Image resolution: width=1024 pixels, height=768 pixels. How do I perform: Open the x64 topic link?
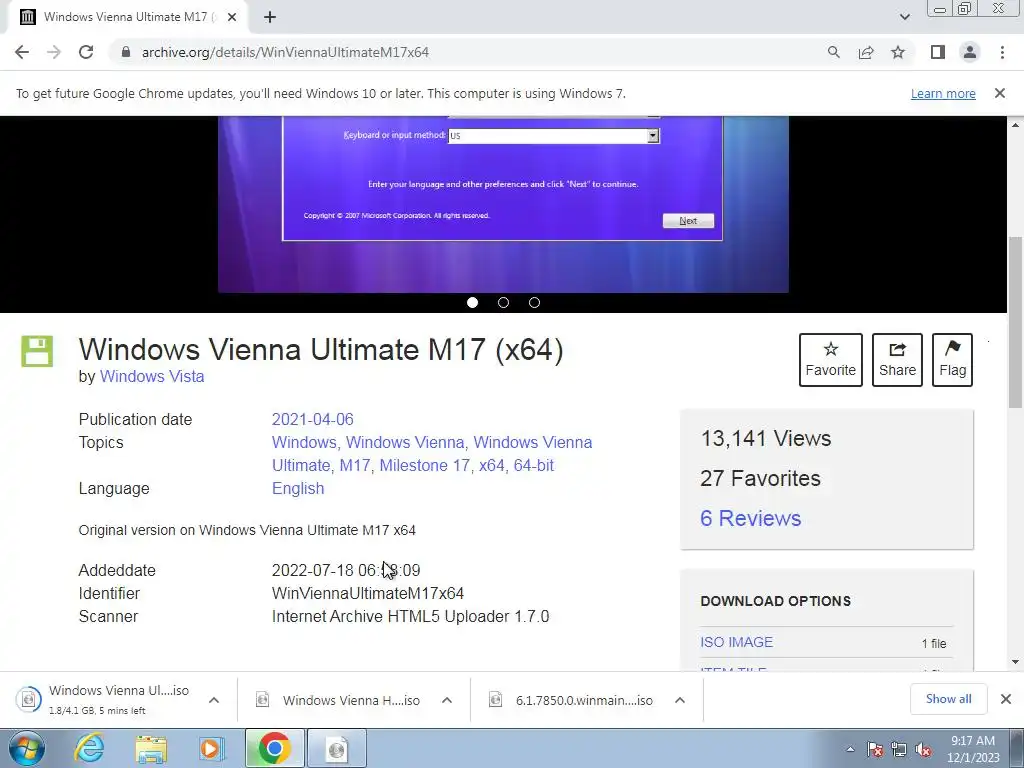click(x=492, y=466)
